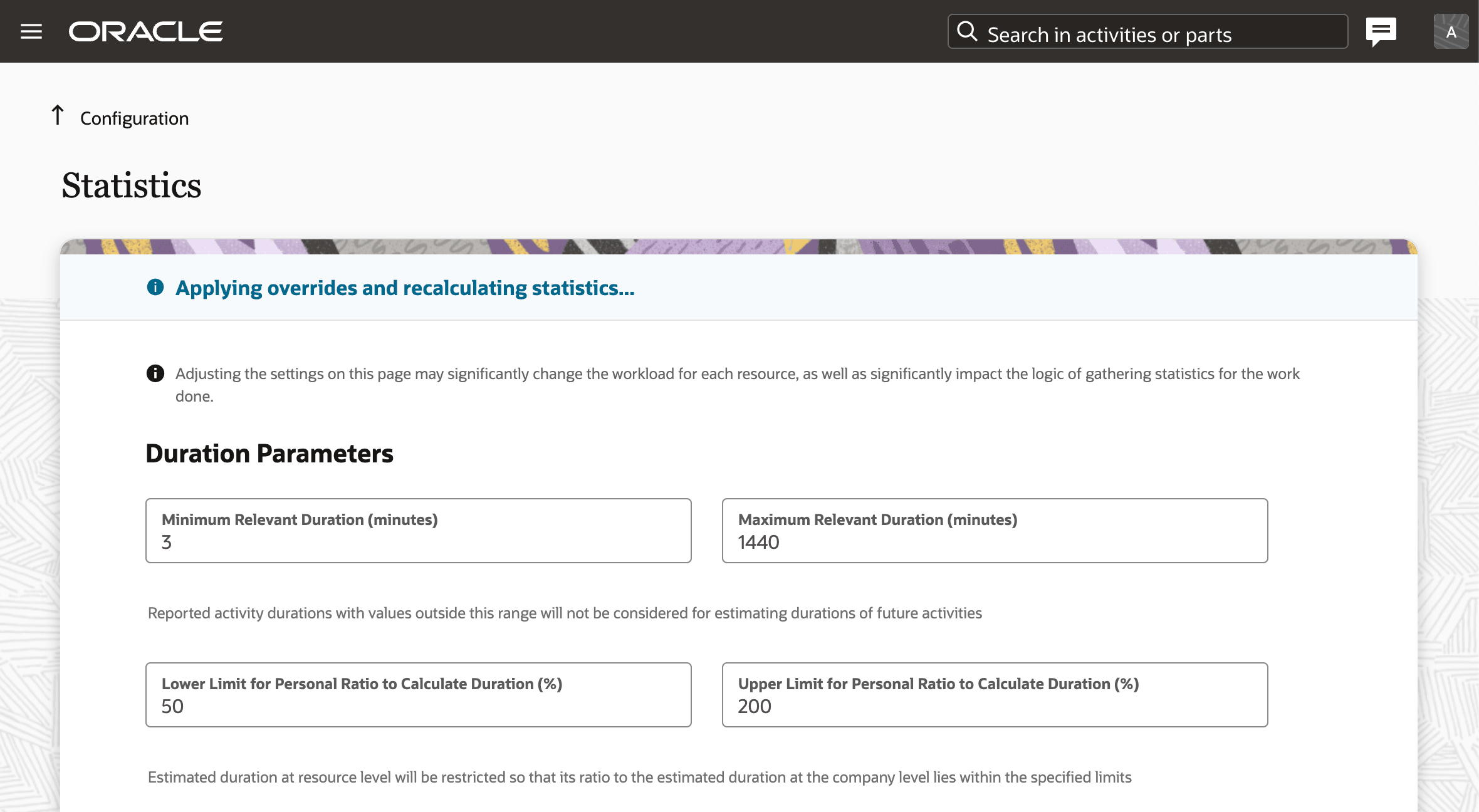Click the Oracle logo
This screenshot has width=1479, height=812.
coord(145,31)
